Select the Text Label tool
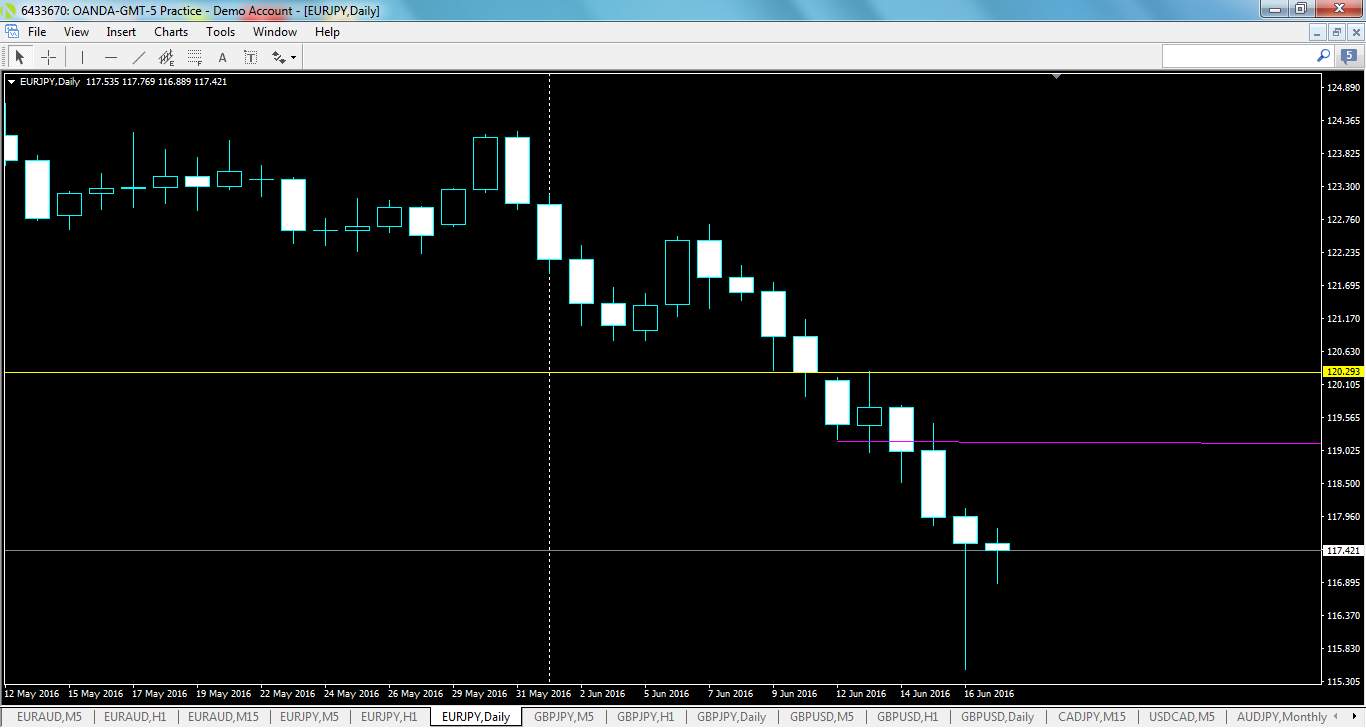The image size is (1366, 728). click(250, 56)
